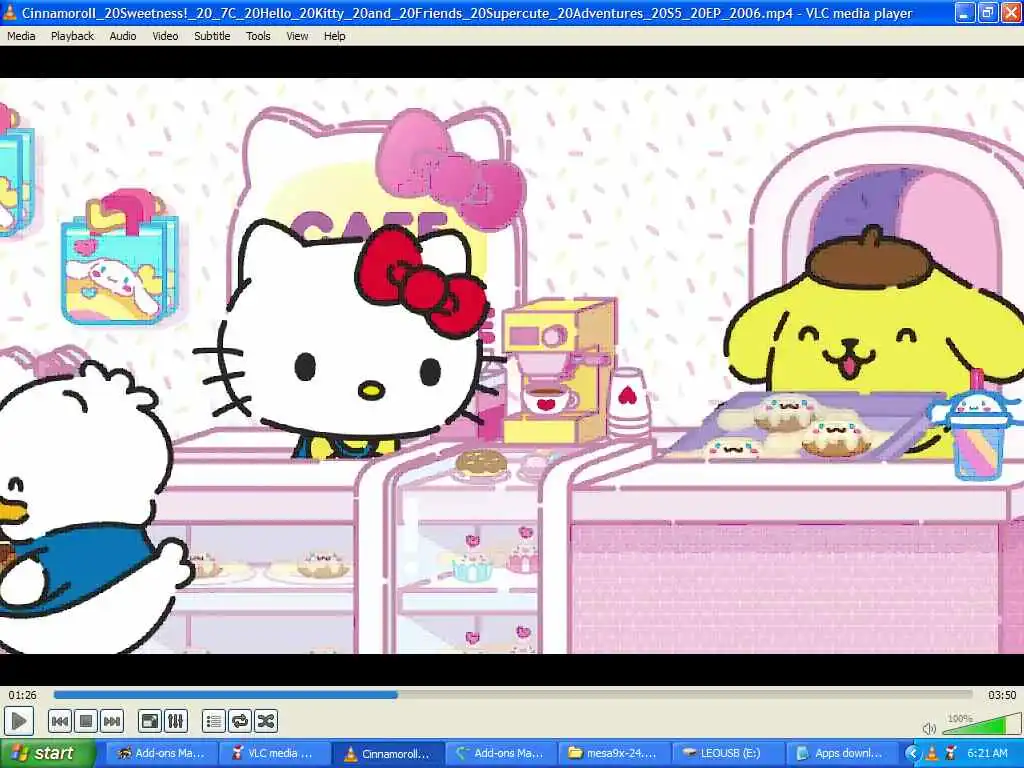This screenshot has width=1024, height=768.
Task: Open the Windows Start menu
Action: point(46,754)
